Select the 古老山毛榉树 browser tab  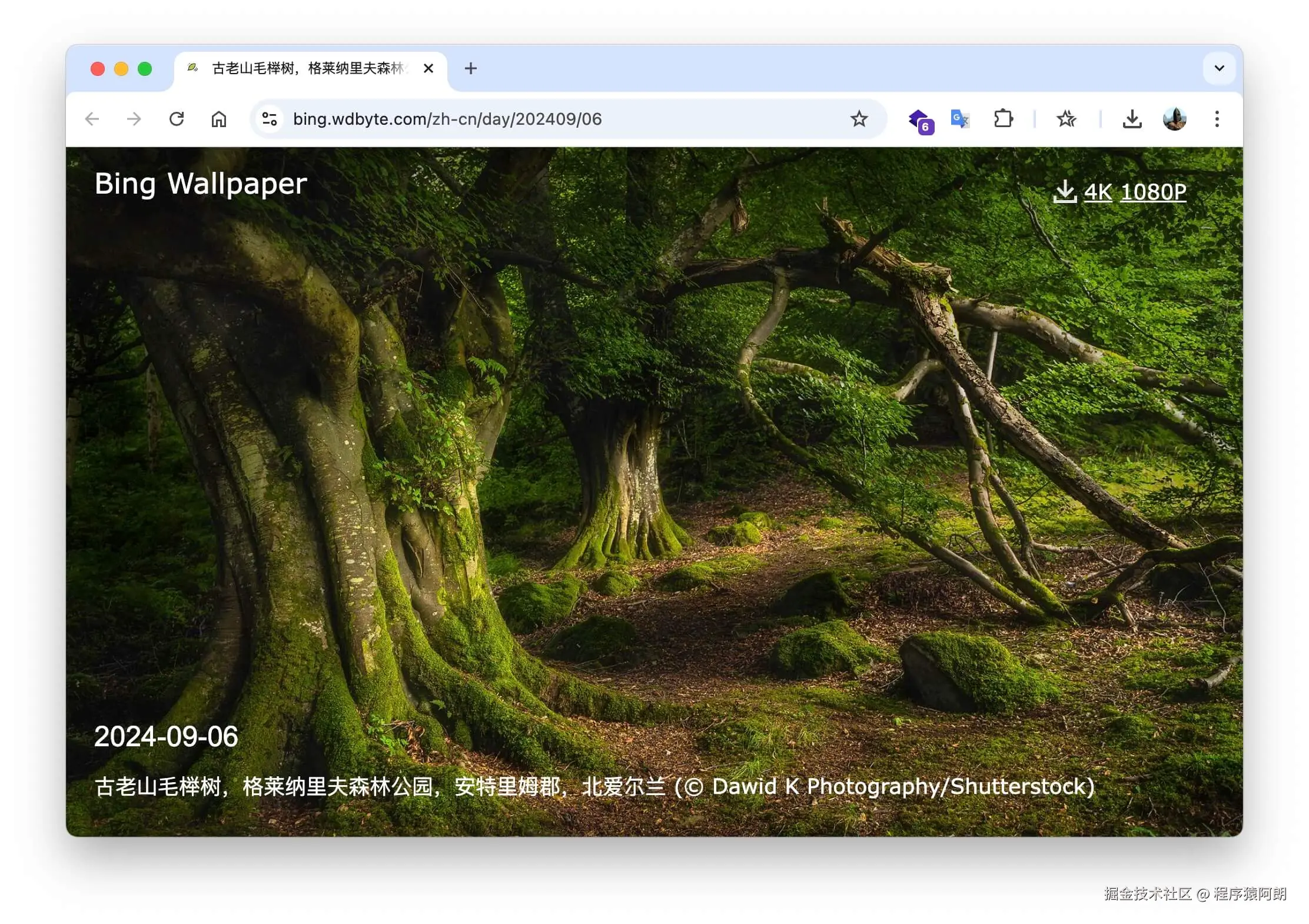(306, 69)
